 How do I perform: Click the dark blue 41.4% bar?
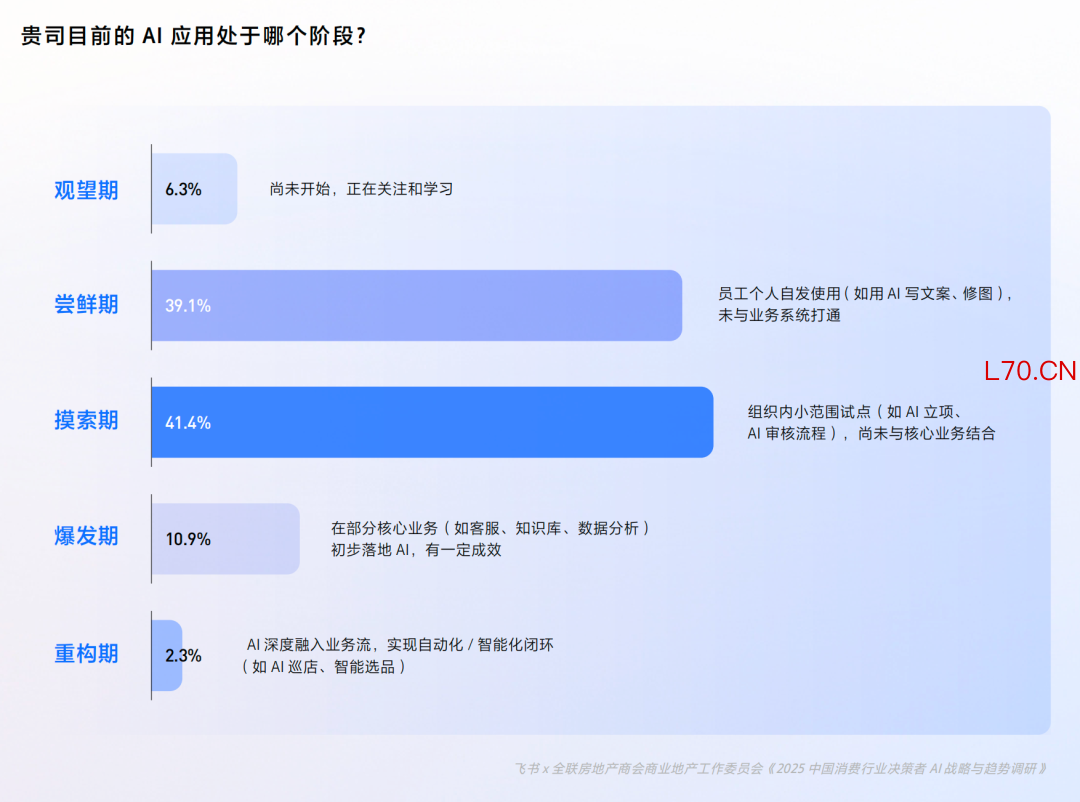[432, 422]
